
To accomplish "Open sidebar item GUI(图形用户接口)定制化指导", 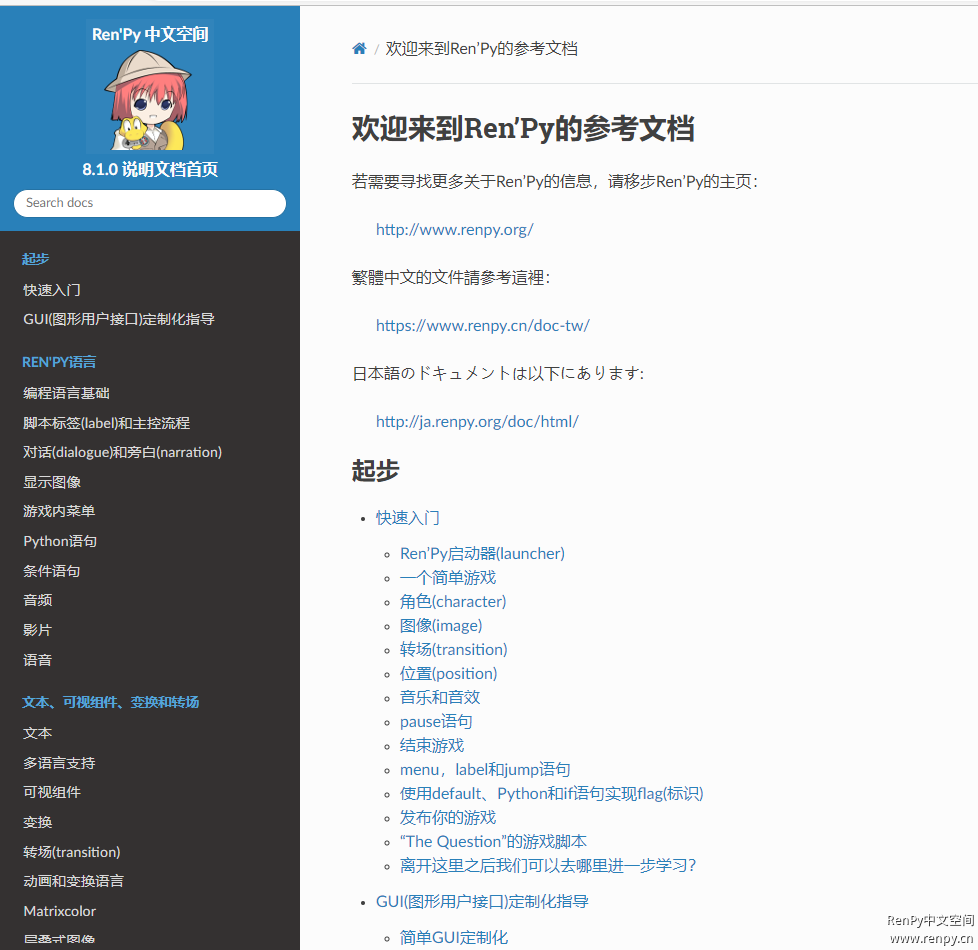I will pos(119,319).
